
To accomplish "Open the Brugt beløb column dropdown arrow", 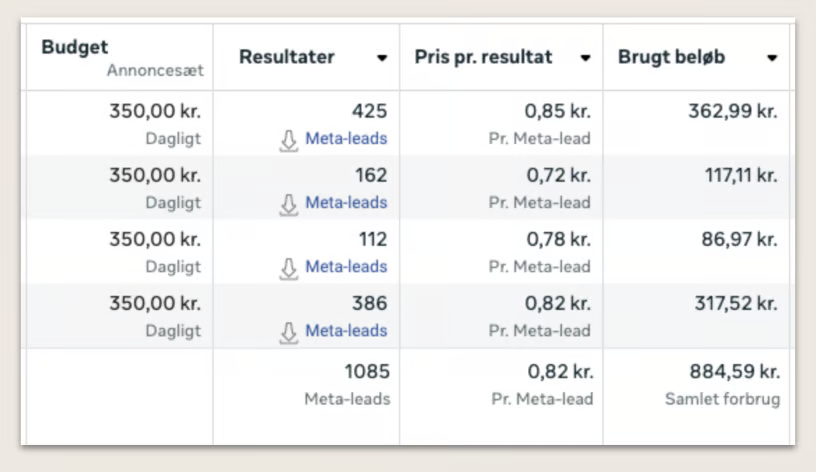I will 772,58.
